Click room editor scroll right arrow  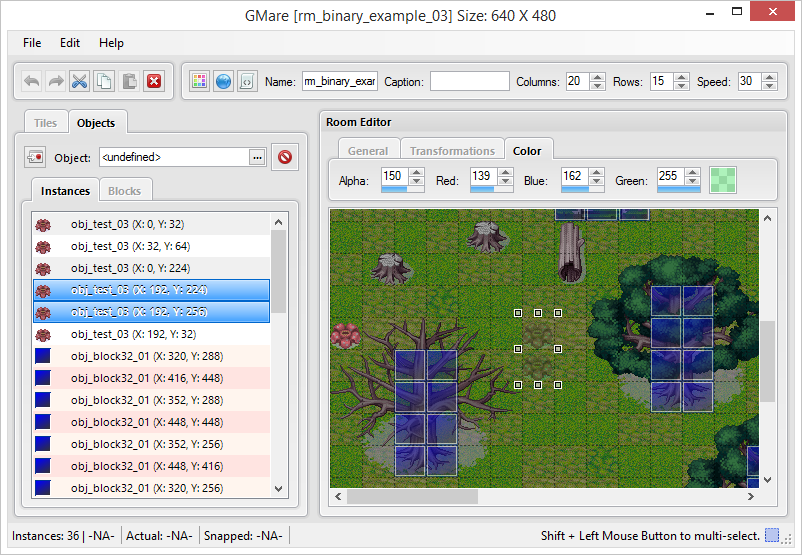click(x=750, y=496)
